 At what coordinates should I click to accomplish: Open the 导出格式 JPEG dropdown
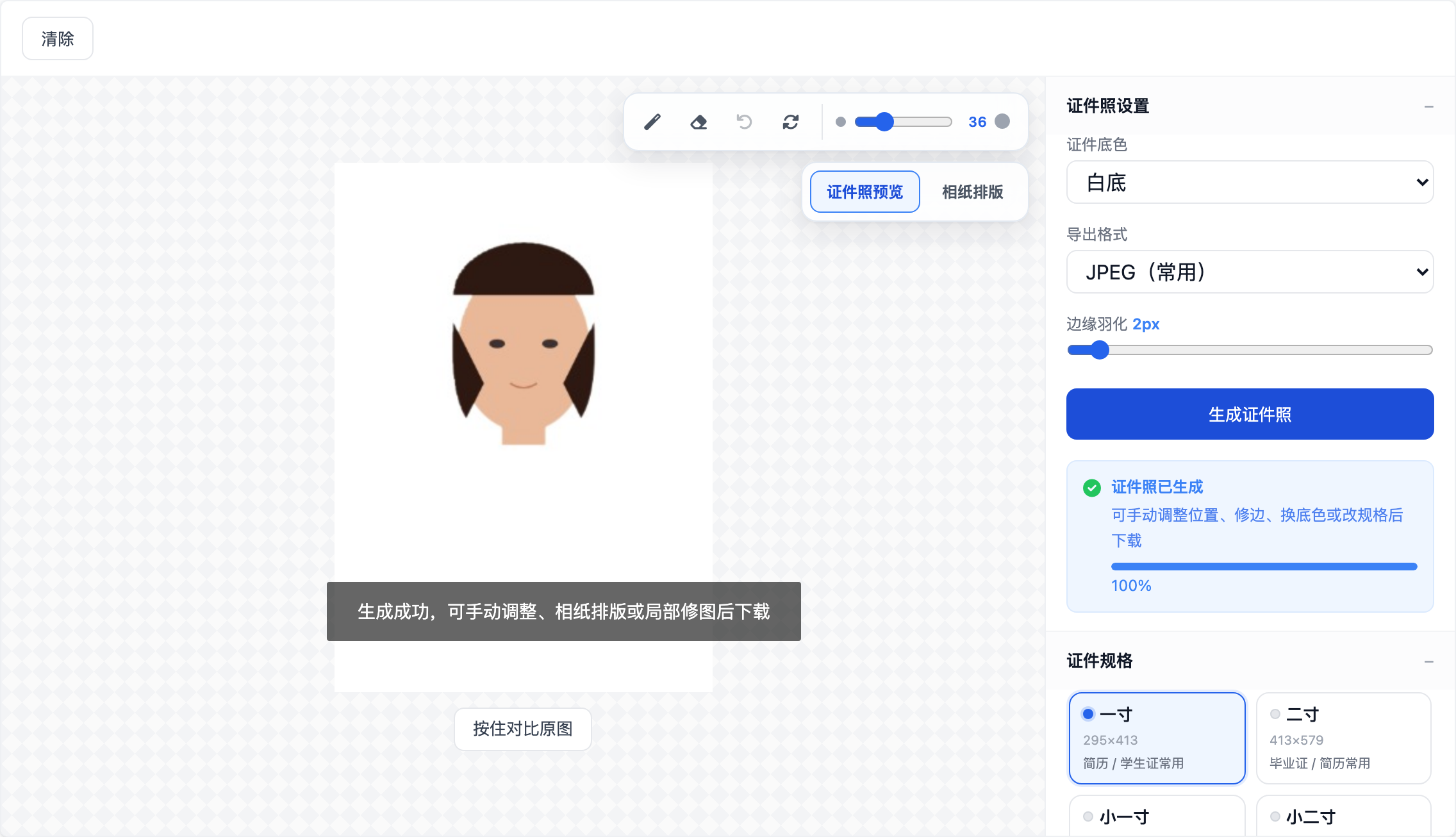[x=1250, y=272]
